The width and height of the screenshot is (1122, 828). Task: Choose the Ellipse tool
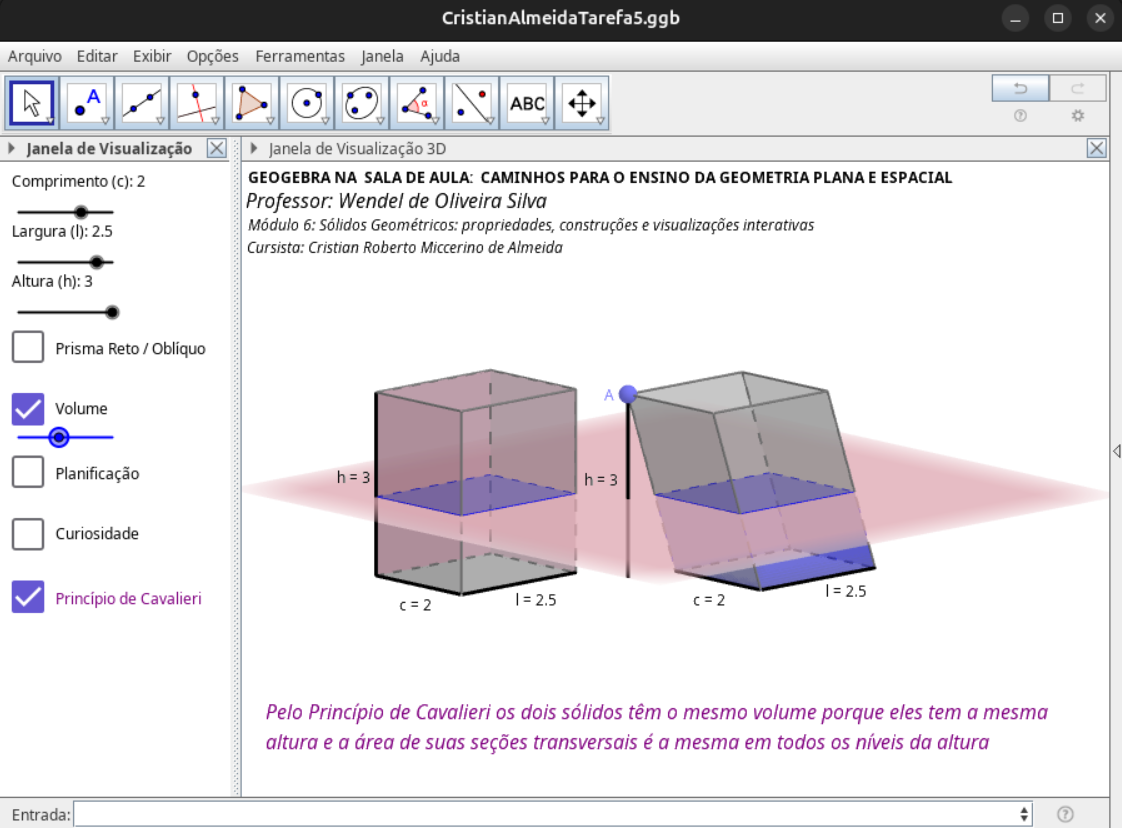(362, 103)
